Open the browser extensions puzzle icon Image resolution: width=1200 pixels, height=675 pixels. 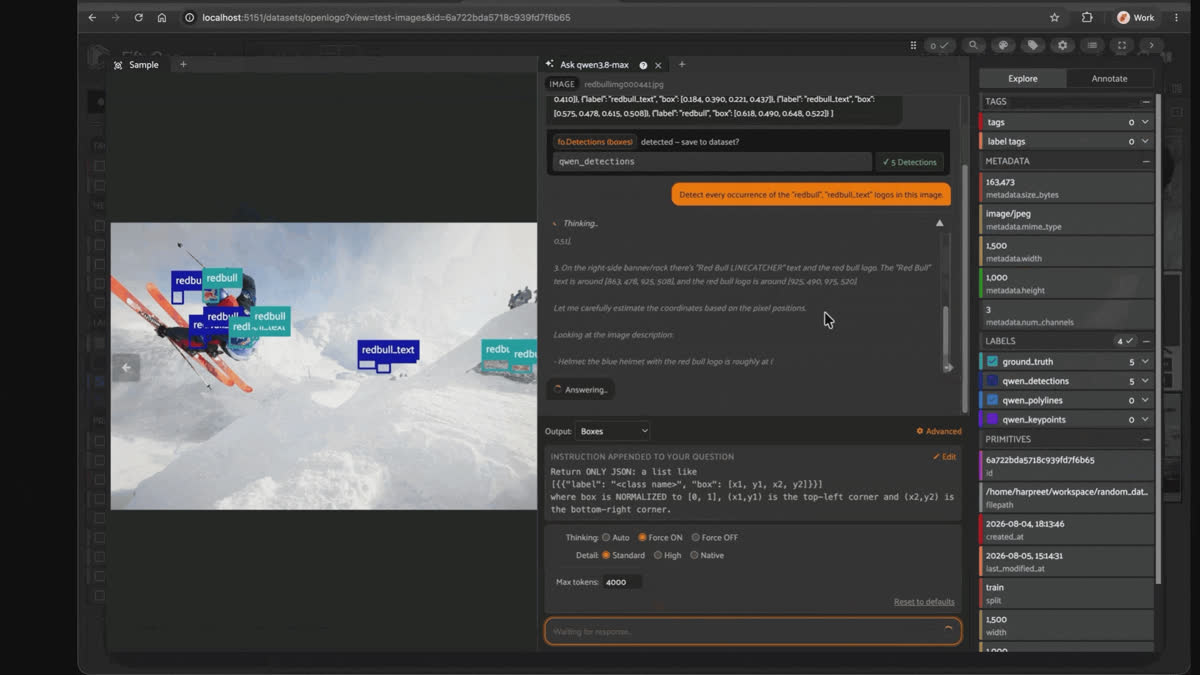tap(1087, 18)
